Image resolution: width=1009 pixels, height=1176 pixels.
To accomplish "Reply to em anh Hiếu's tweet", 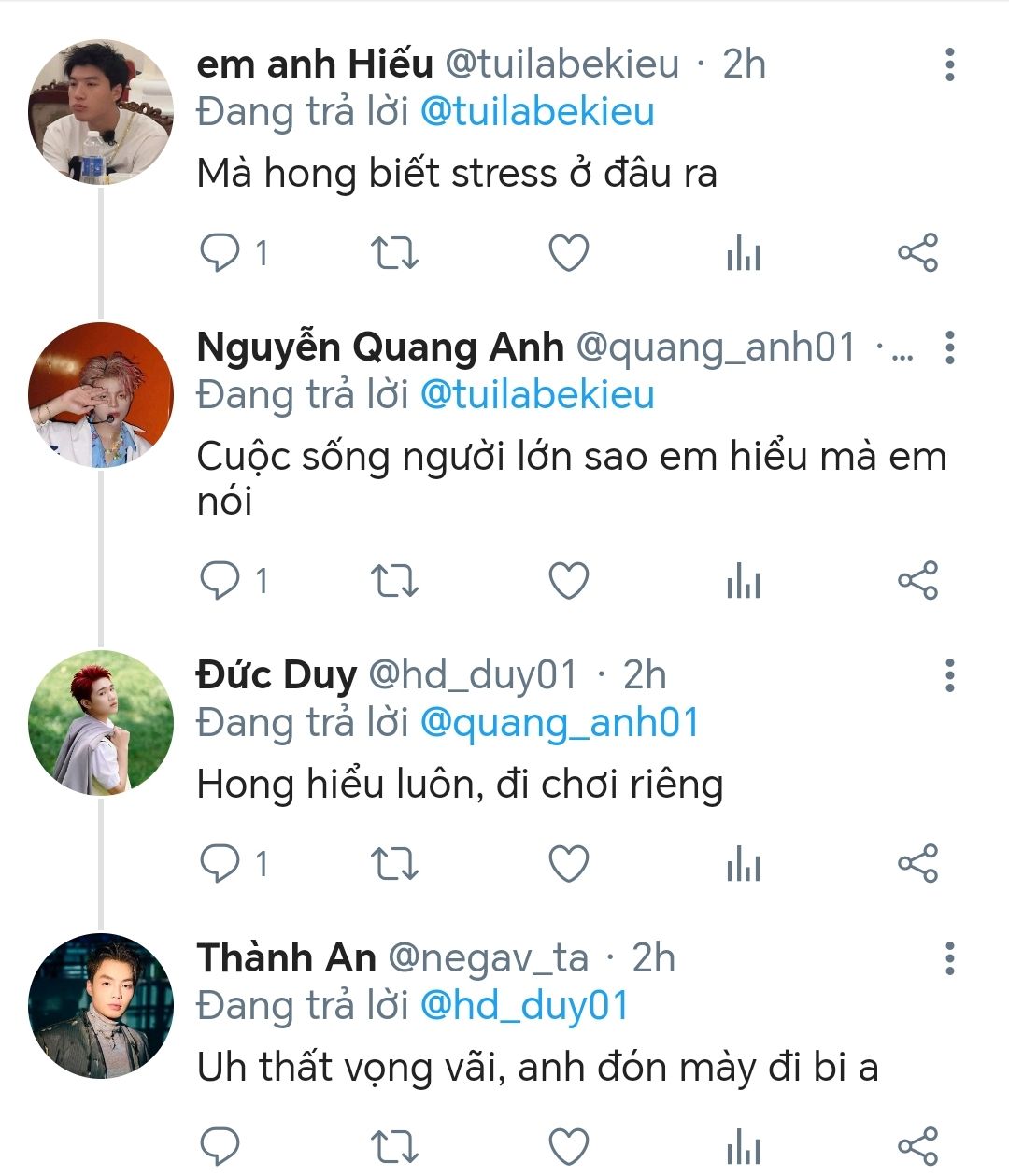I will click(x=220, y=253).
